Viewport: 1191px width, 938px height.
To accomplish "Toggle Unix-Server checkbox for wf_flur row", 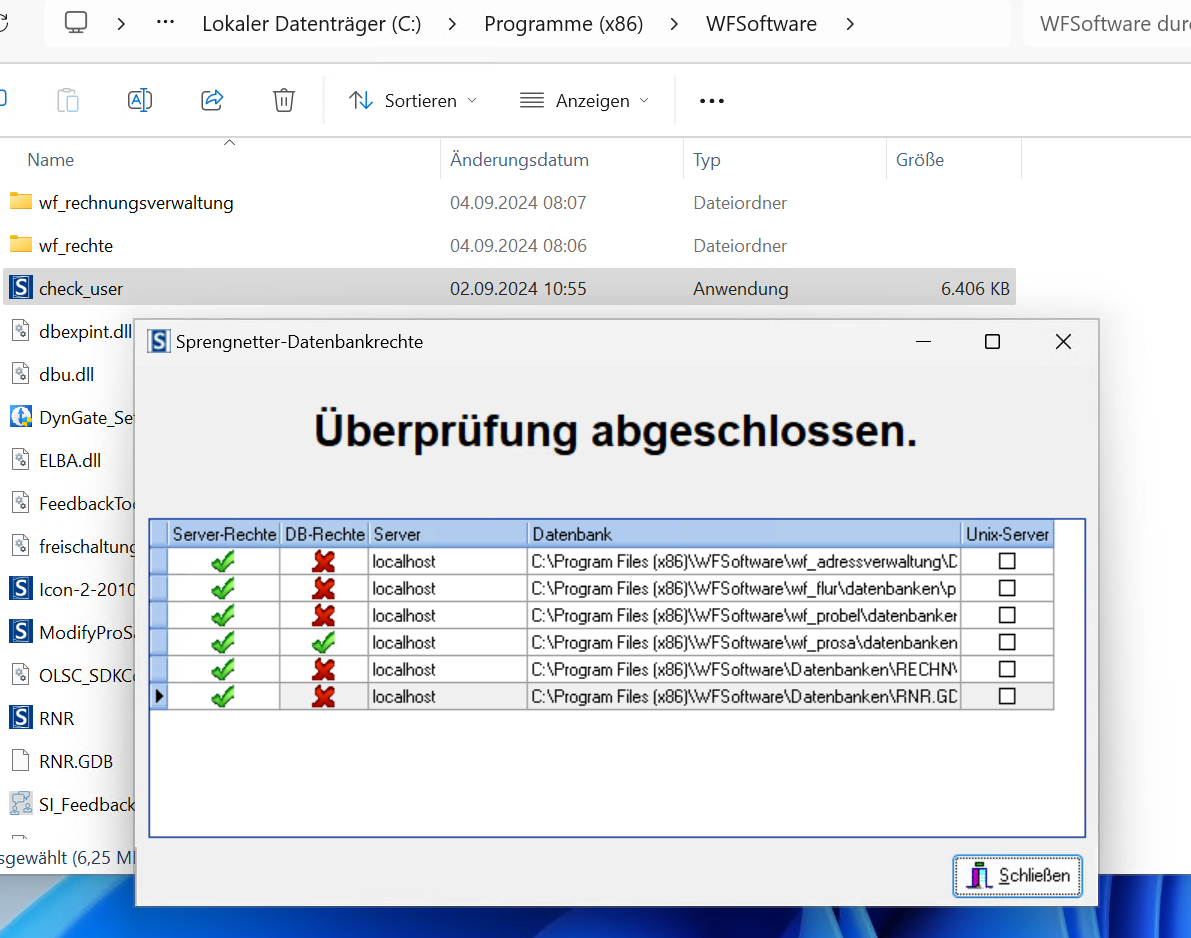I will coord(1007,589).
